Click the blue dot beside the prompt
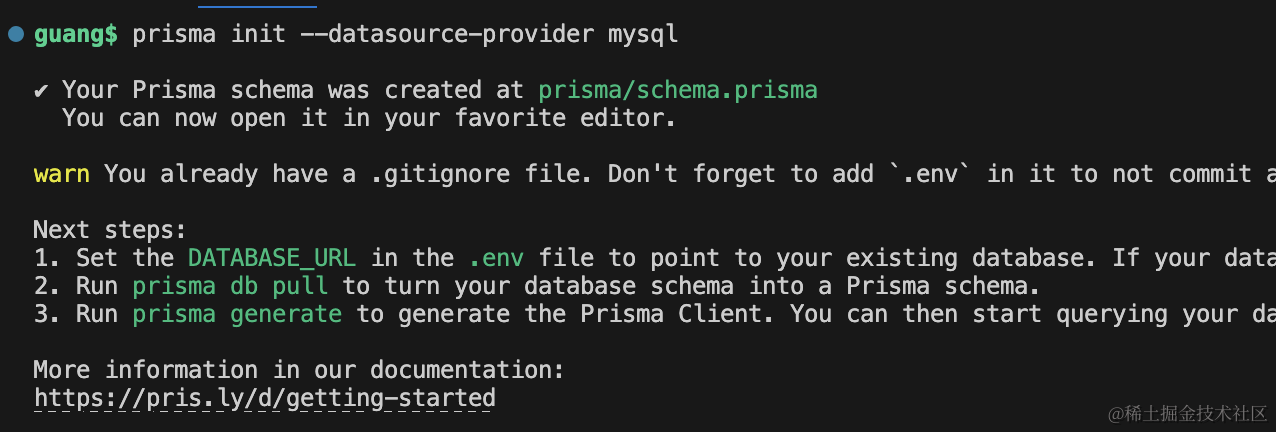Viewport: 1276px width, 432px height. point(16,34)
